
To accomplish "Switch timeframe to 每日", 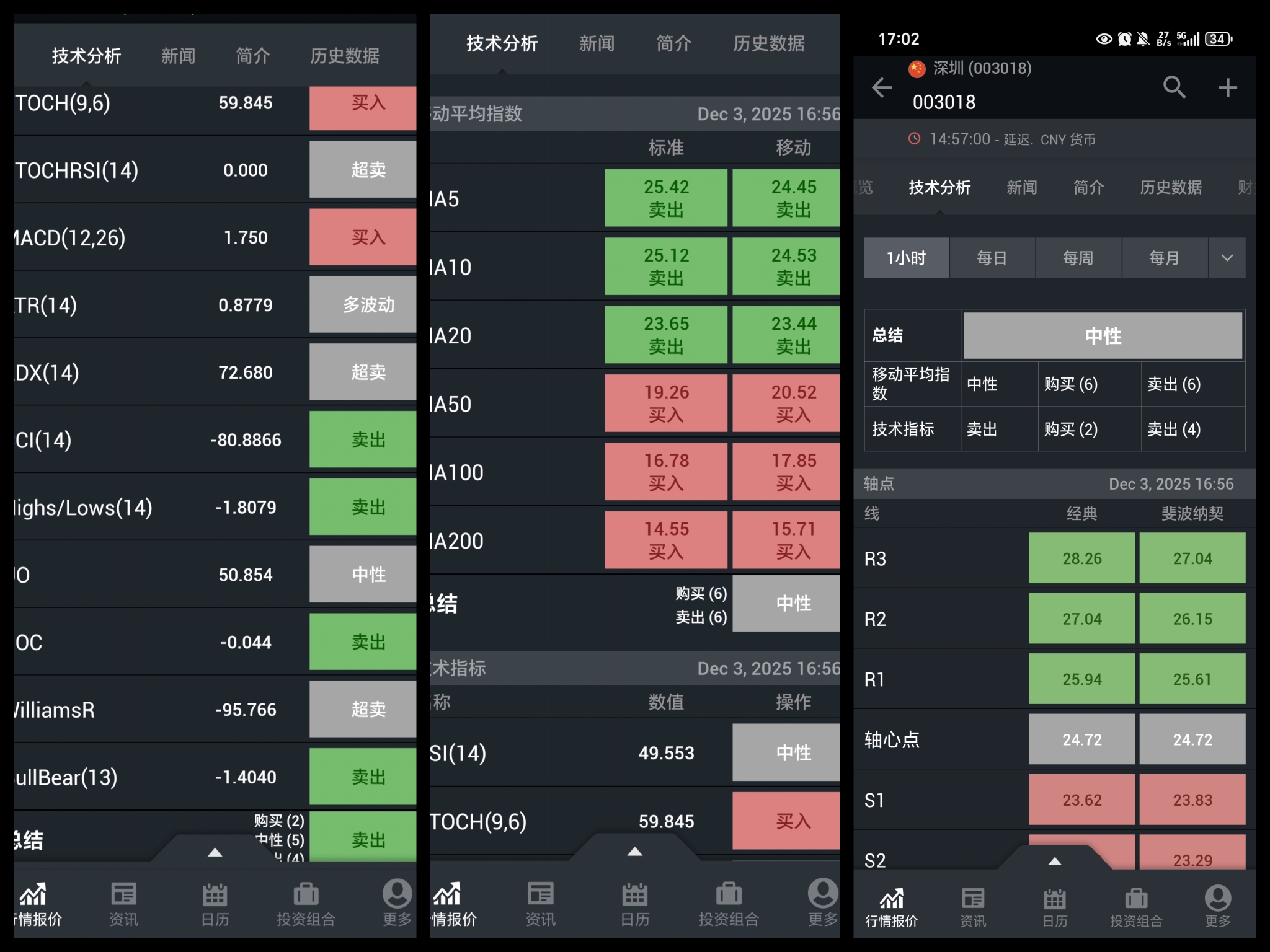I will (x=992, y=258).
